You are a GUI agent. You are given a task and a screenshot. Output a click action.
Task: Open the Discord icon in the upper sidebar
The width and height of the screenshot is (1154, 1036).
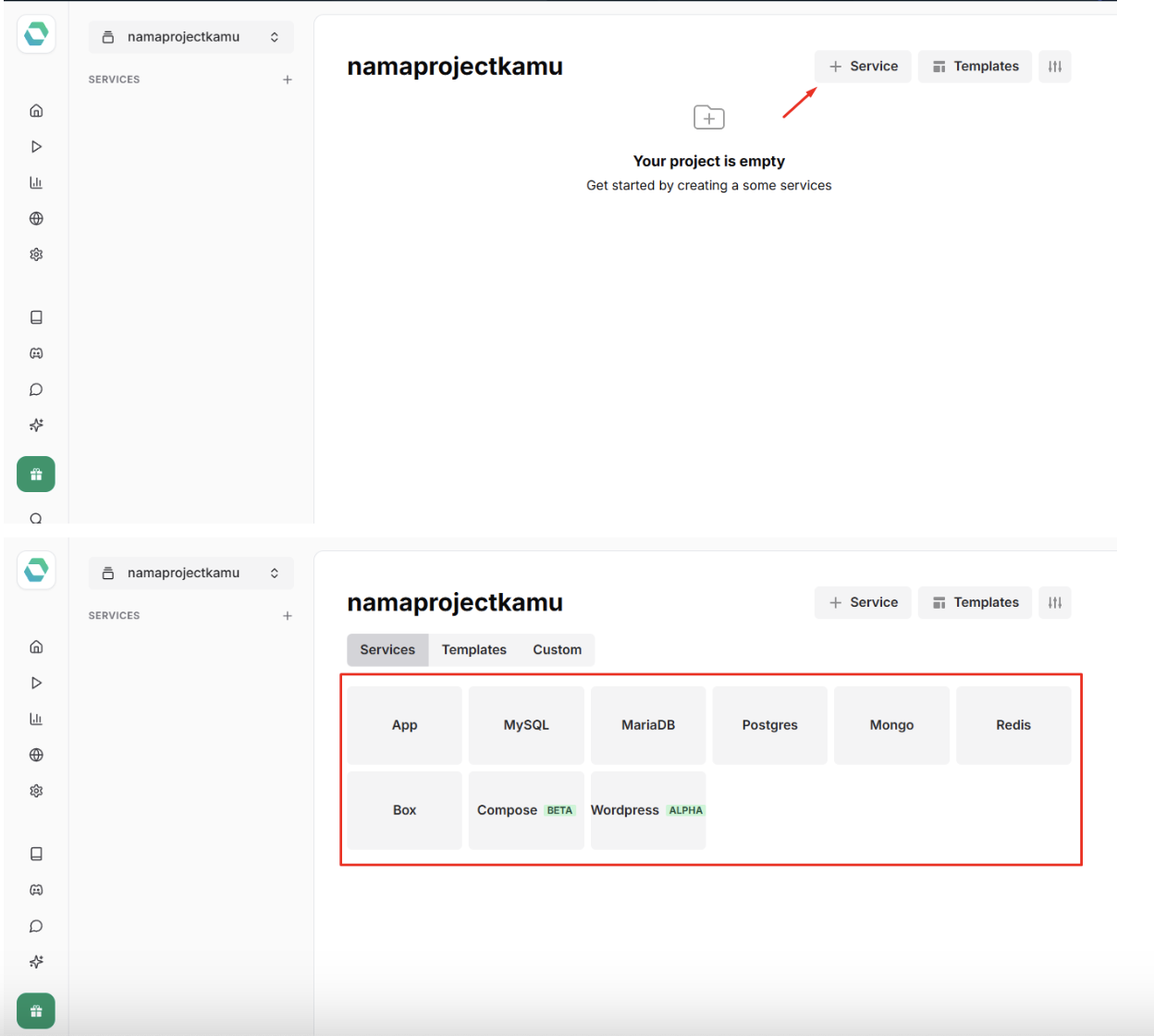36,353
